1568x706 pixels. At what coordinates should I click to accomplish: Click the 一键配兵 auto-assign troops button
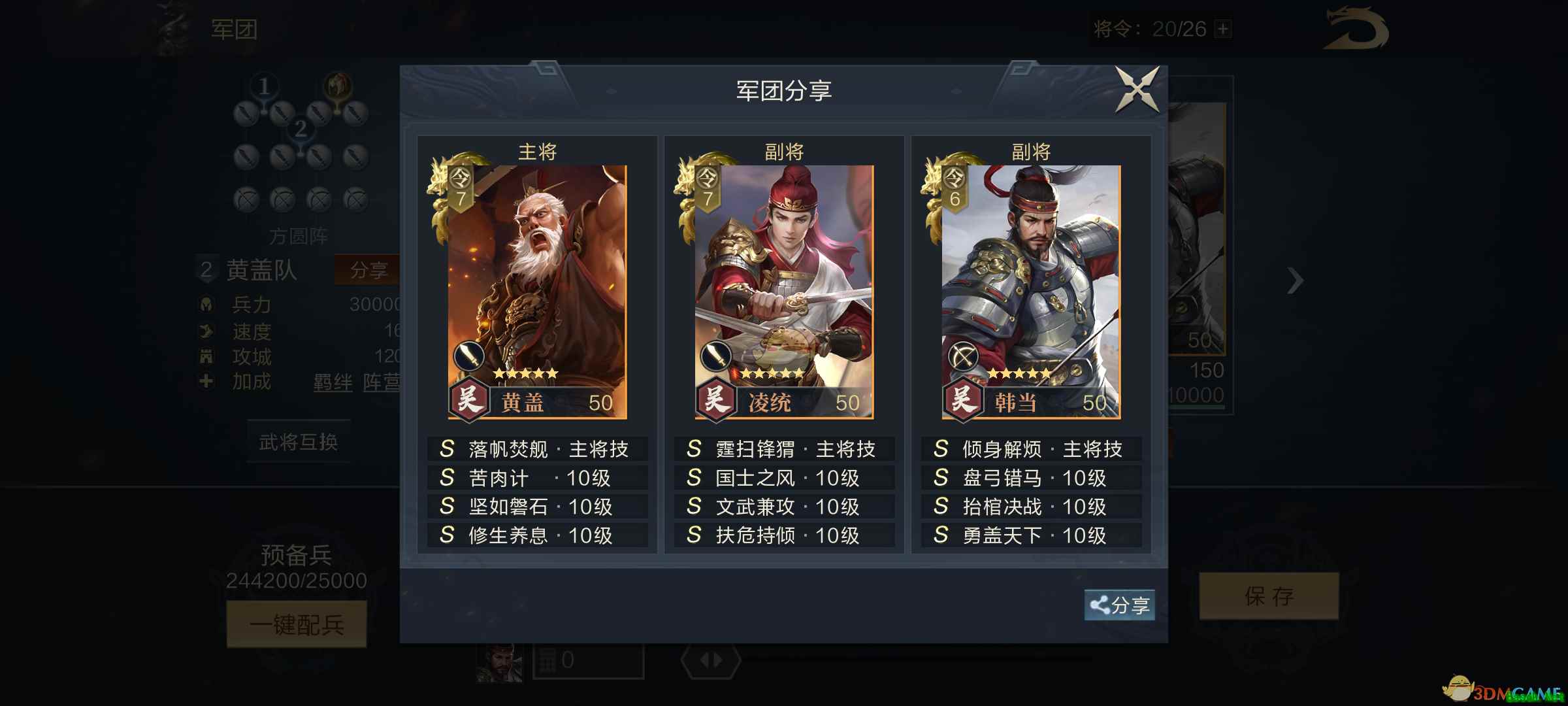click(297, 625)
